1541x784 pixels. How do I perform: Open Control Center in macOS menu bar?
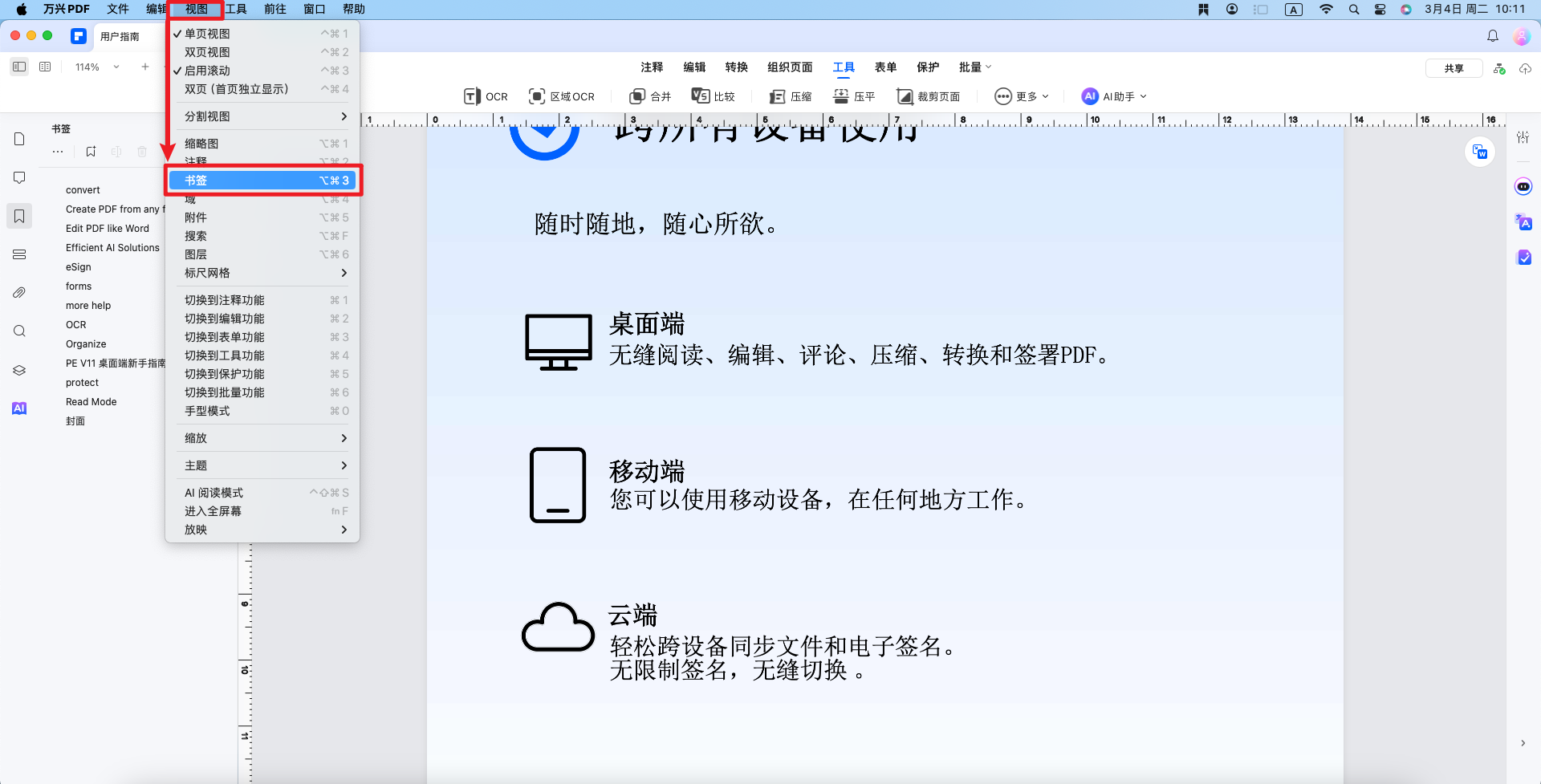(x=1380, y=10)
